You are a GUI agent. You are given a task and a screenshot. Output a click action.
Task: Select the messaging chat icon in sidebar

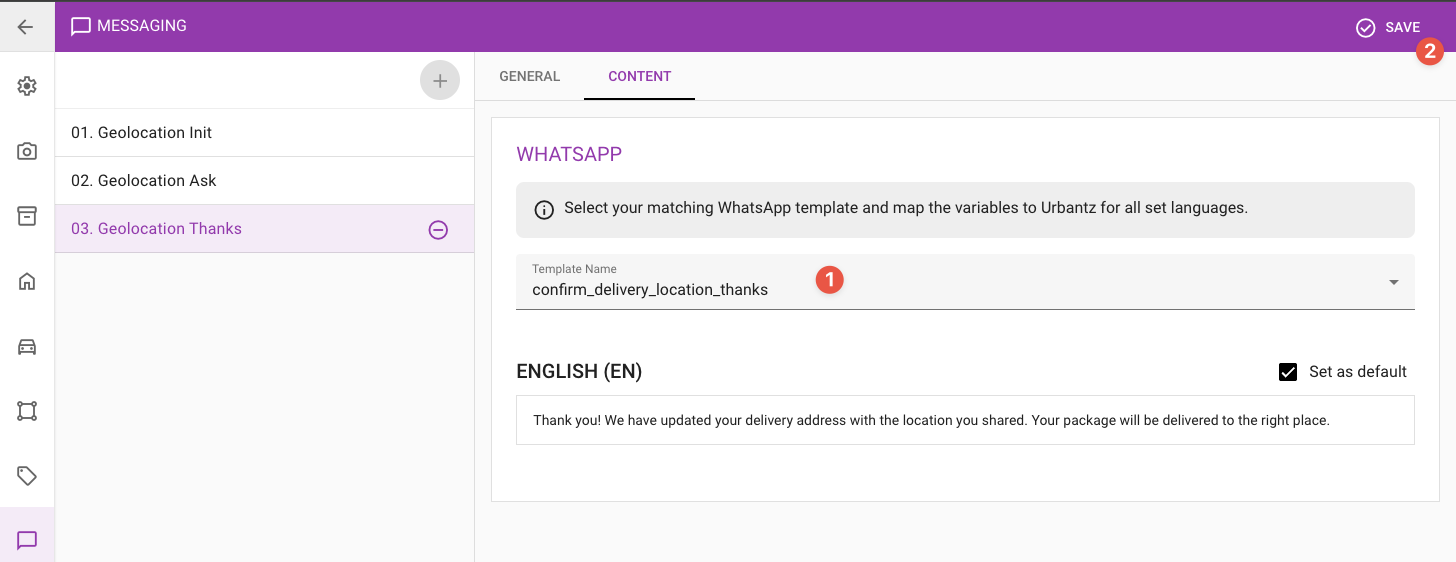coord(27,540)
